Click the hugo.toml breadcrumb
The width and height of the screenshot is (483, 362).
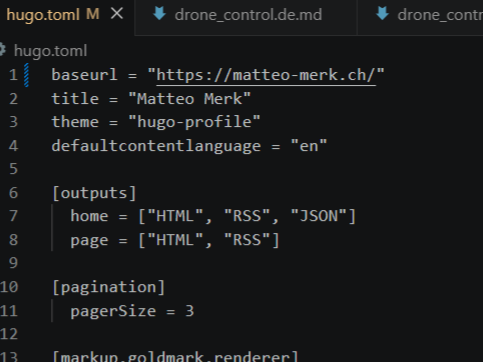[x=51, y=51]
